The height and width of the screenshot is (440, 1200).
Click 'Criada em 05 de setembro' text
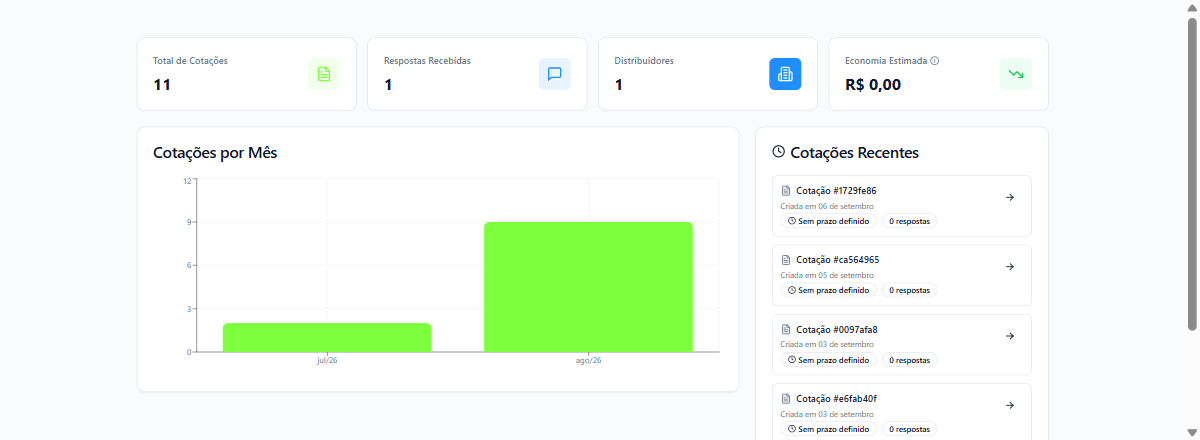click(827, 275)
